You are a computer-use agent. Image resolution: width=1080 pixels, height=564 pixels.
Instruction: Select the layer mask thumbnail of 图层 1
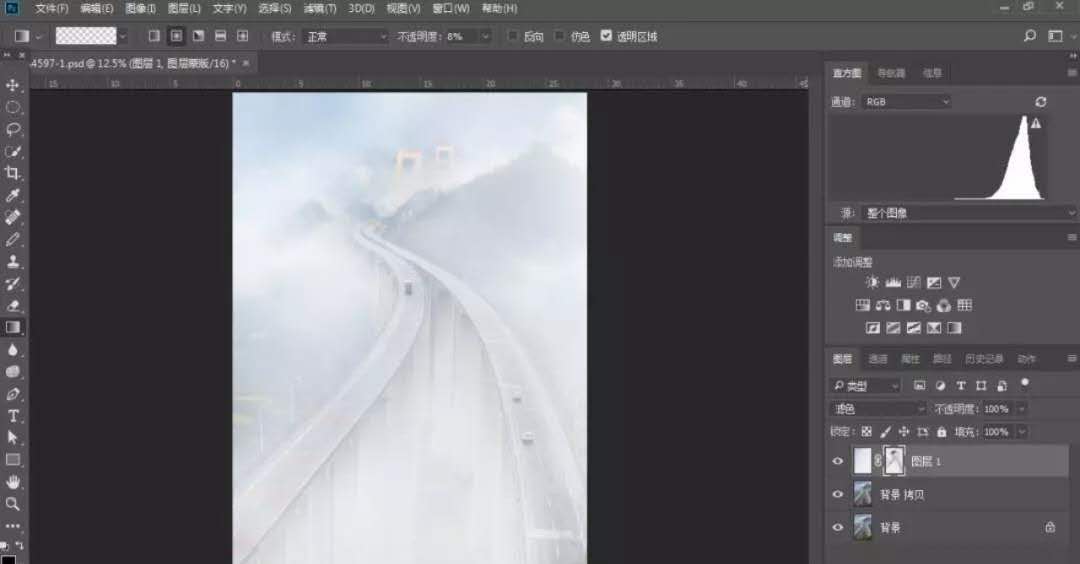894,461
